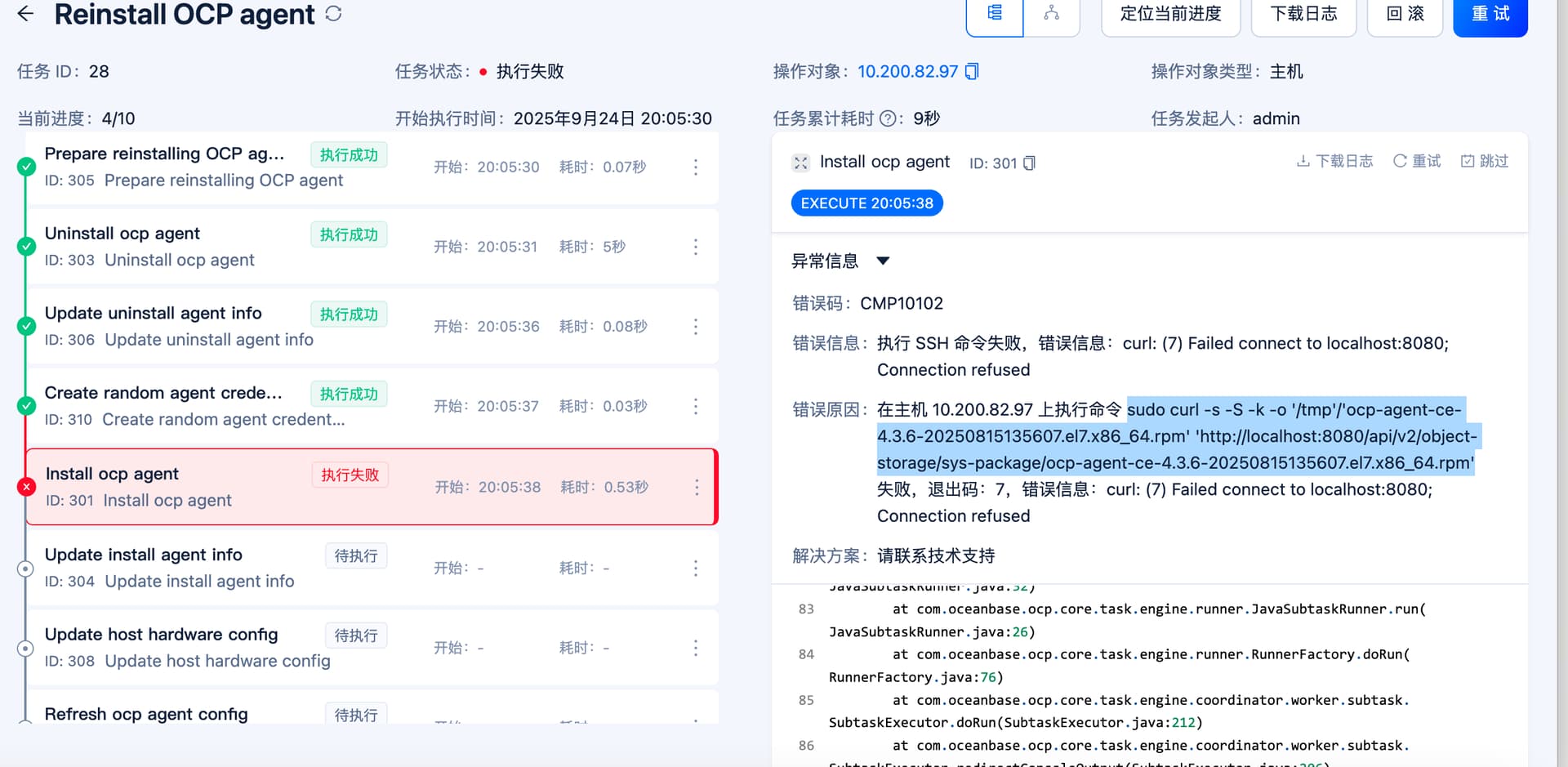Select Update host hardware config subtask
The height and width of the screenshot is (767, 1568).
tap(372, 648)
